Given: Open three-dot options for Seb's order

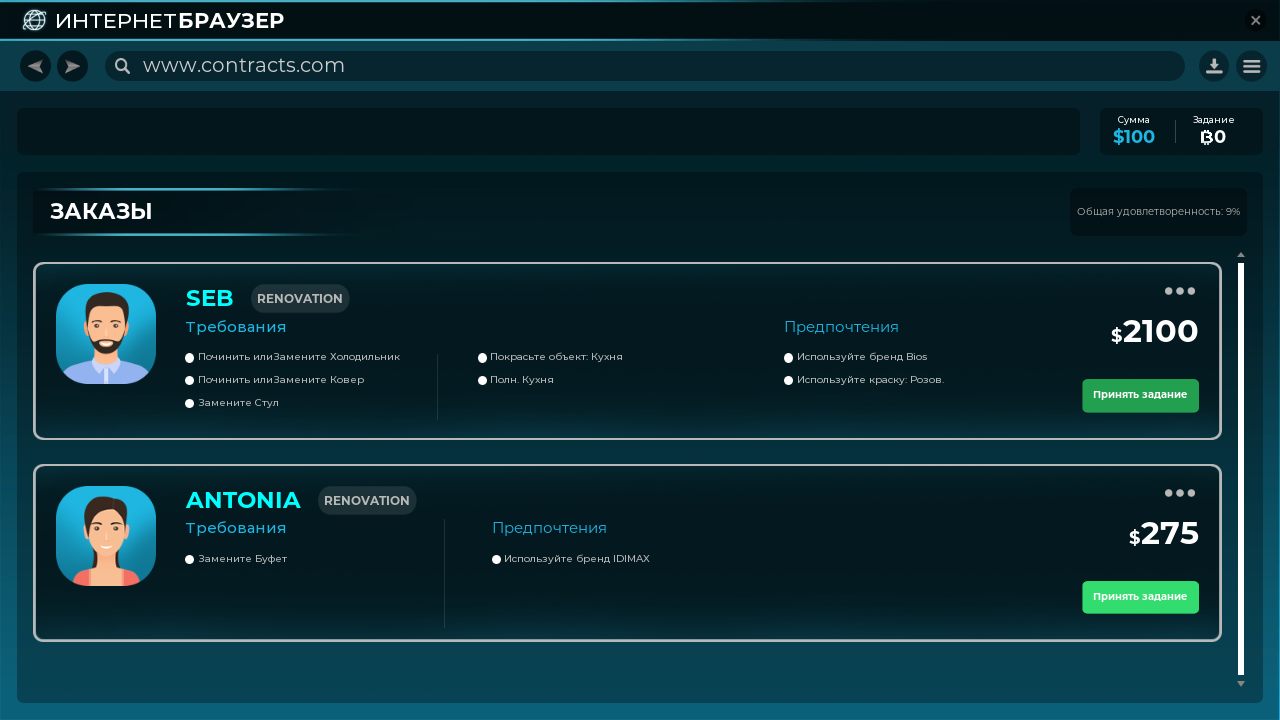Looking at the screenshot, I should click(x=1180, y=291).
